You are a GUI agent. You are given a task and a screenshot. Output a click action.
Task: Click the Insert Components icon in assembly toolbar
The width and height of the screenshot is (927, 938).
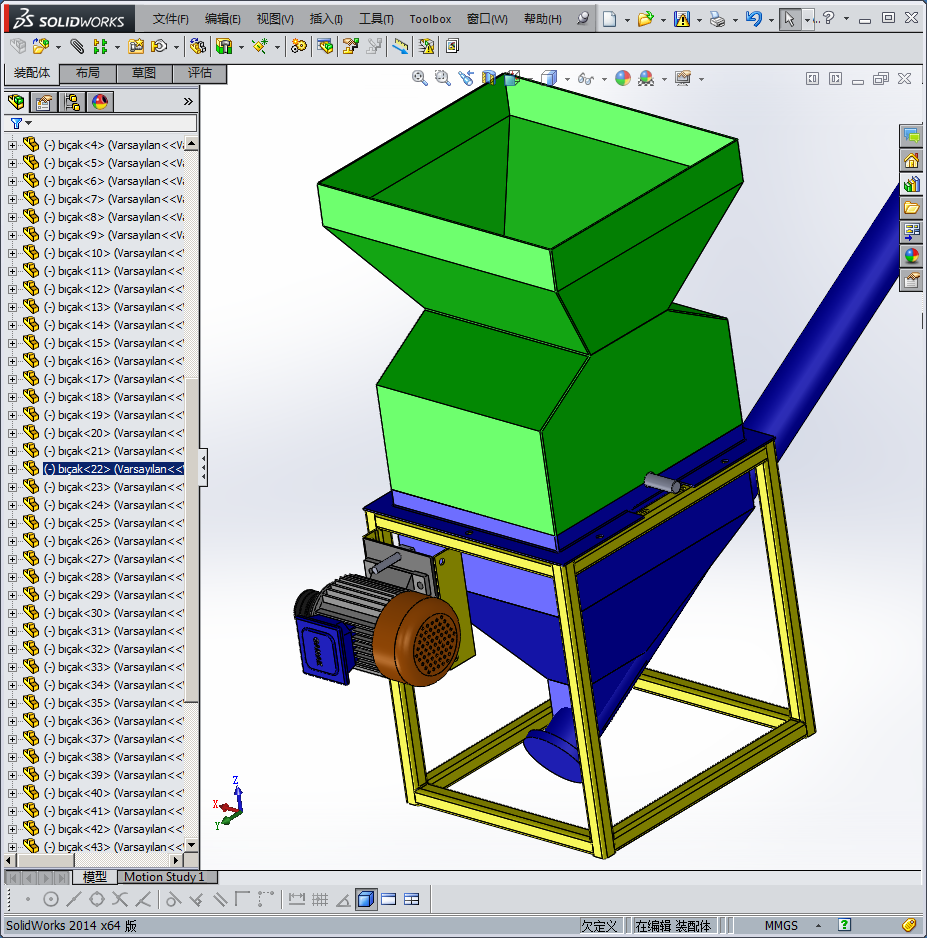pos(41,46)
